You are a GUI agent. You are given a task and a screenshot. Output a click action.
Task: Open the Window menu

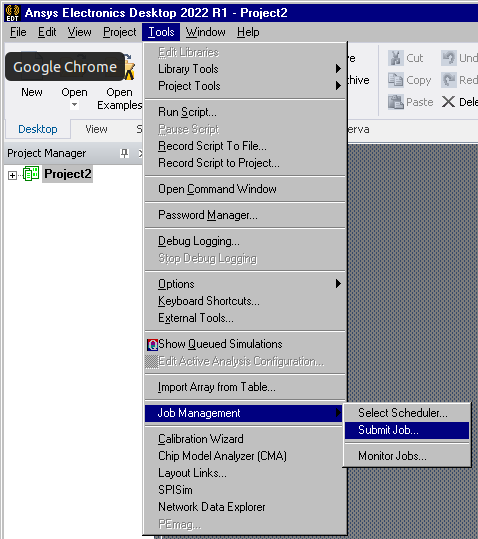tap(205, 32)
